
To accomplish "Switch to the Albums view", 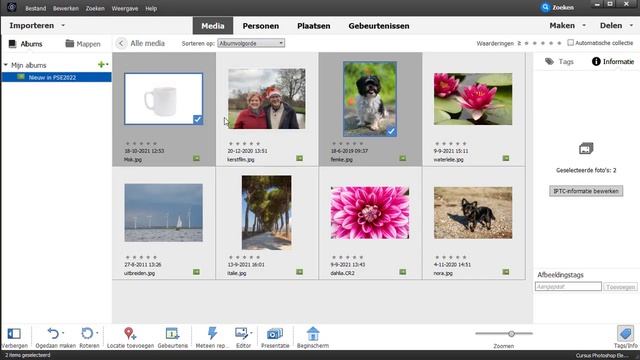I will tap(25, 44).
